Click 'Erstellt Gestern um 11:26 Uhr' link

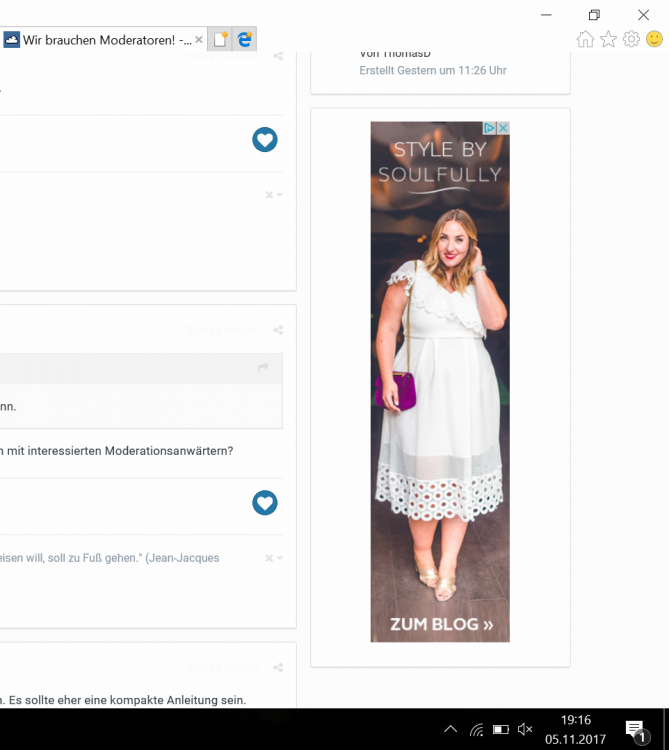point(432,71)
